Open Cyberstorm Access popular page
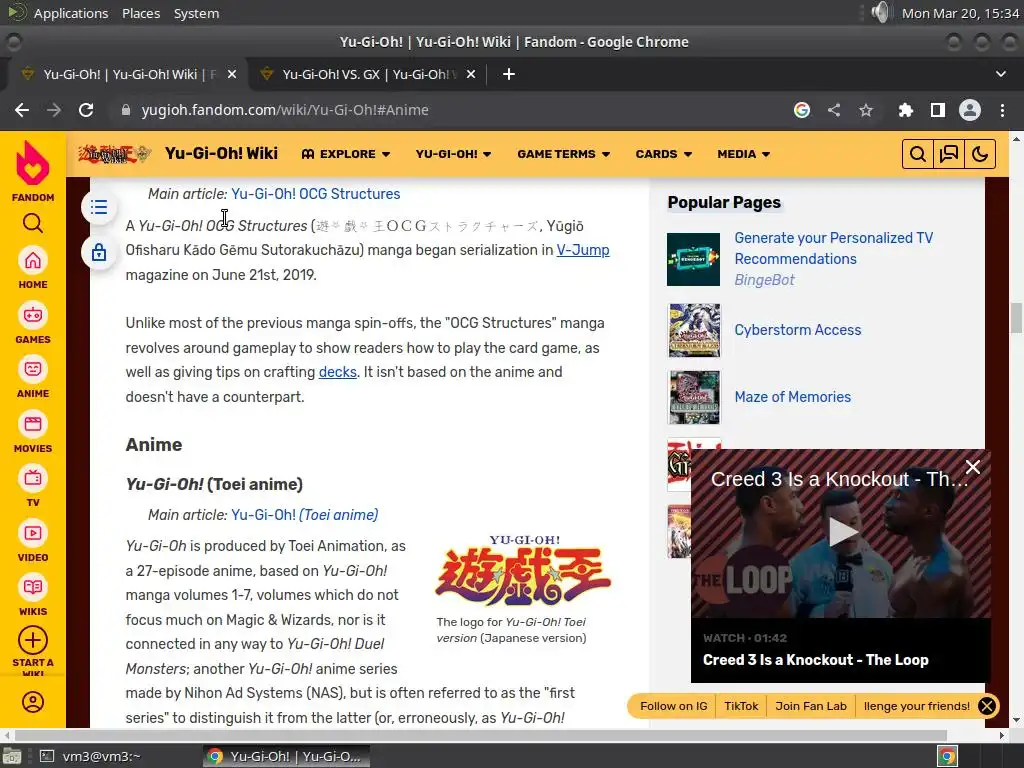The height and width of the screenshot is (768, 1024). tap(797, 330)
